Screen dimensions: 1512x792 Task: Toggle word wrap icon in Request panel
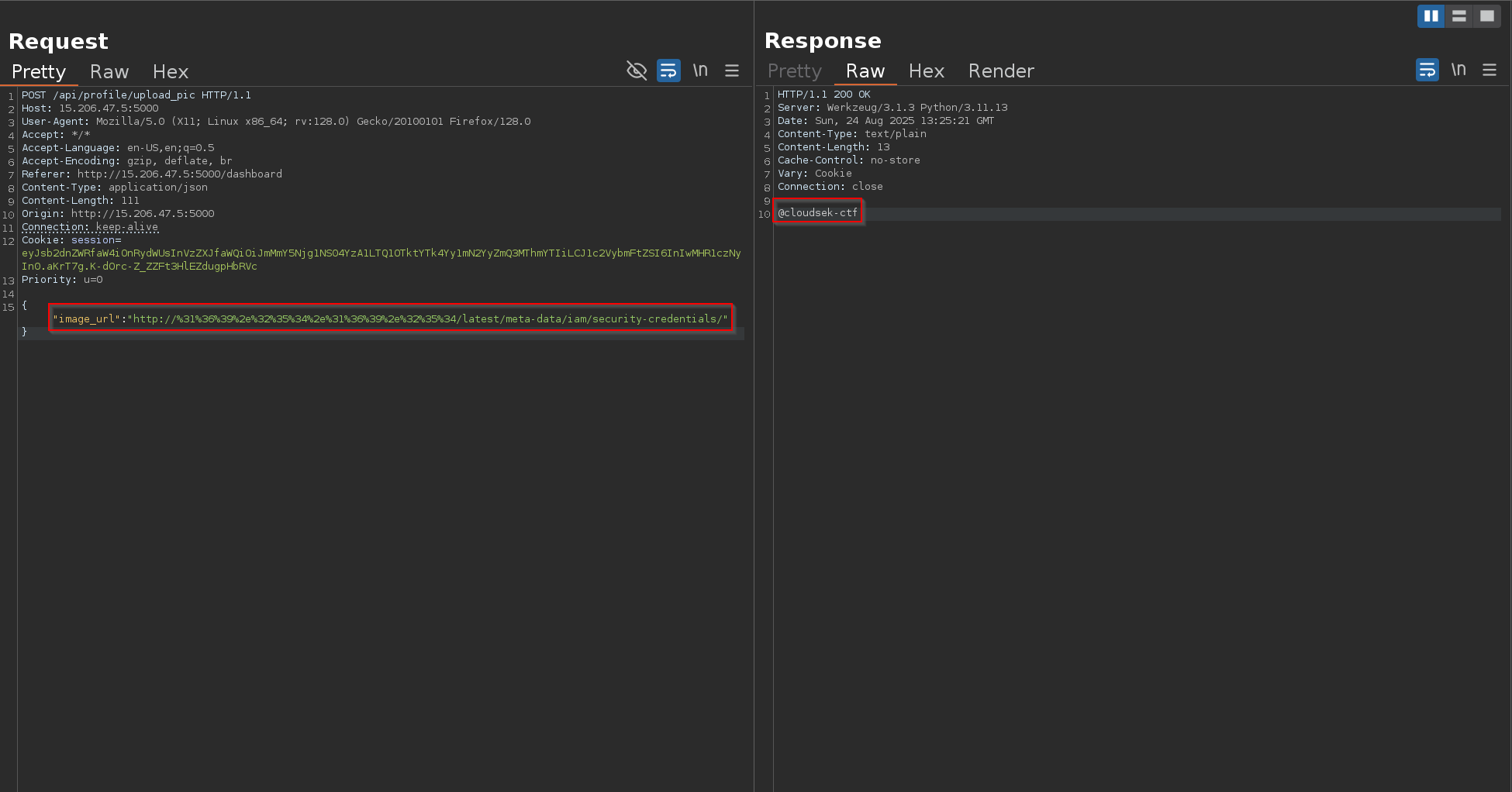tap(668, 71)
